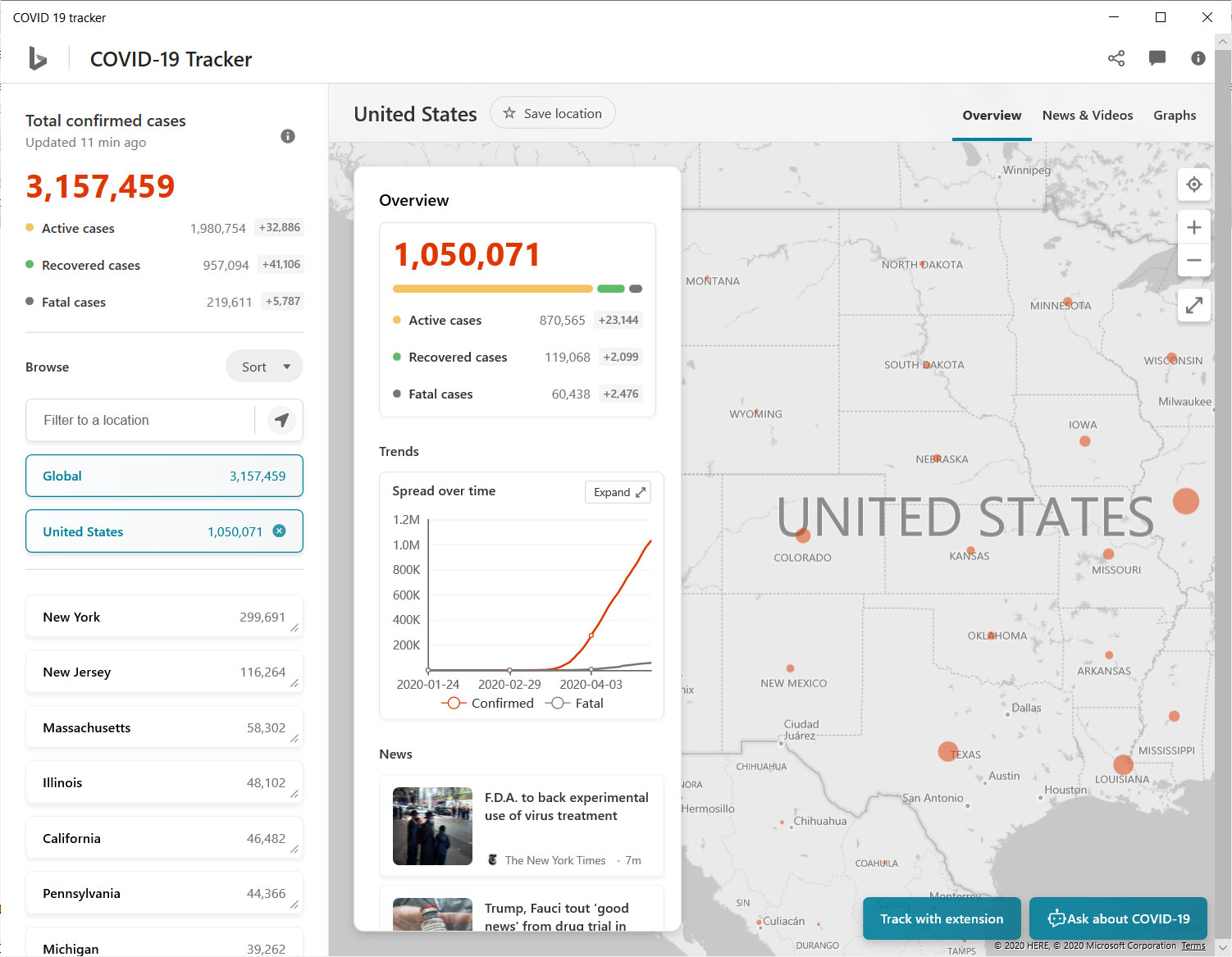Toggle the Fatal series in chart legend
1232x957 pixels.
coord(574,704)
